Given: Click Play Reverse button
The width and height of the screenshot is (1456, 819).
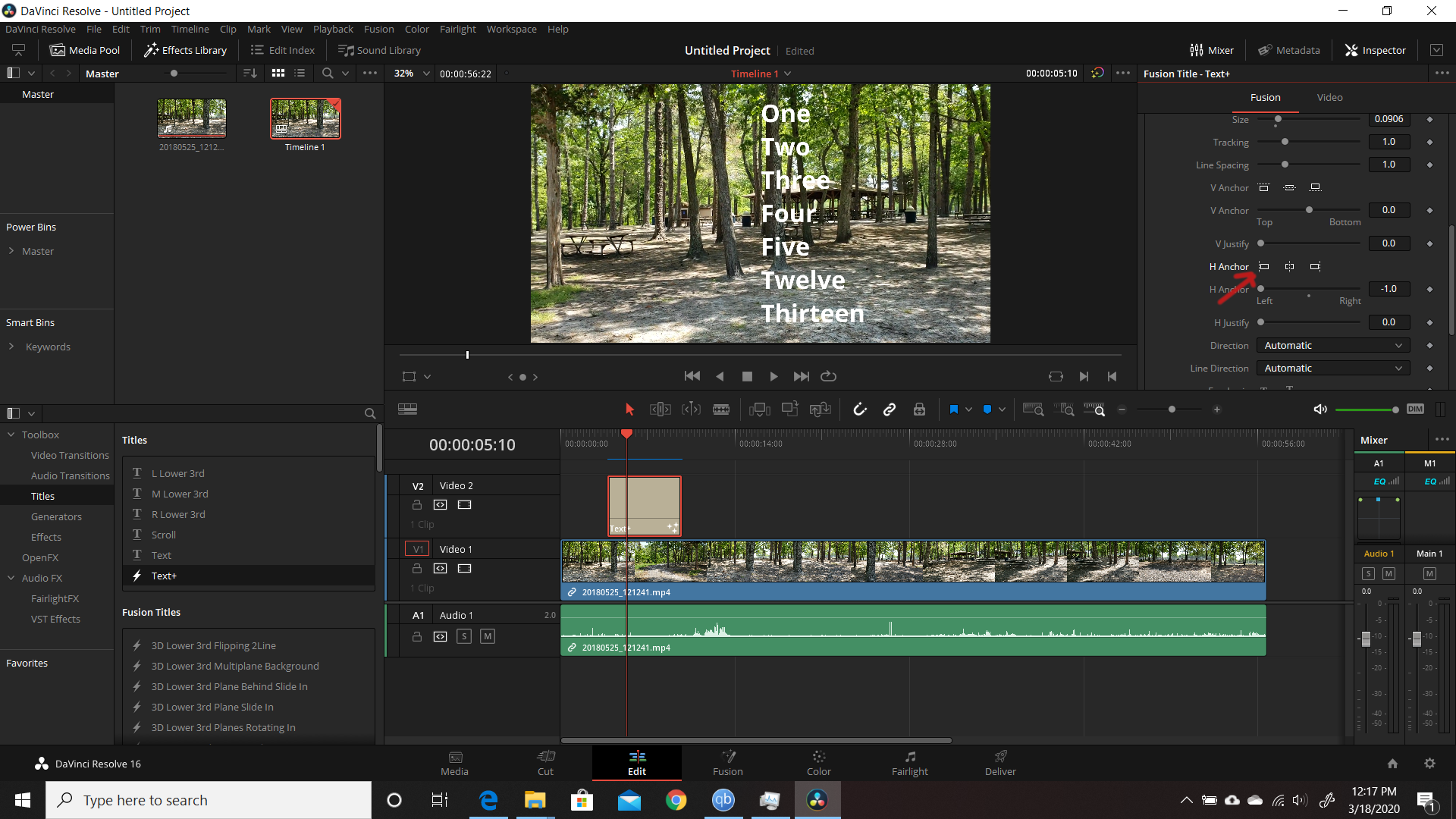Looking at the screenshot, I should click(720, 376).
